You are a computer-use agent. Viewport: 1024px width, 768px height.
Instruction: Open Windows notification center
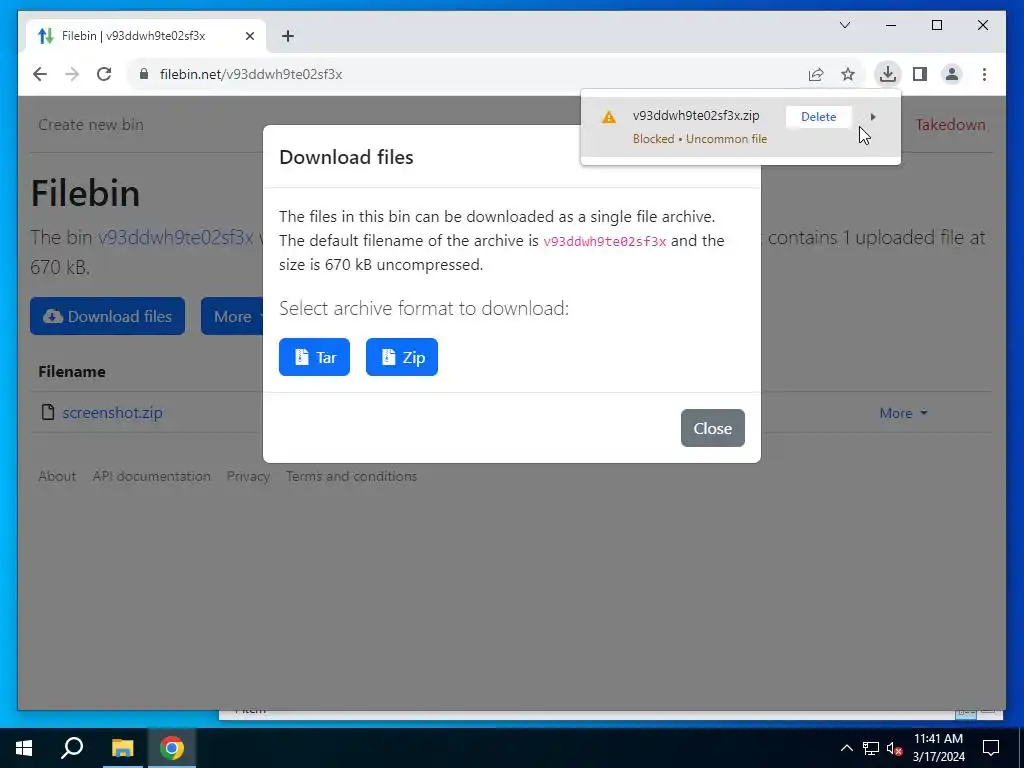[x=991, y=748]
